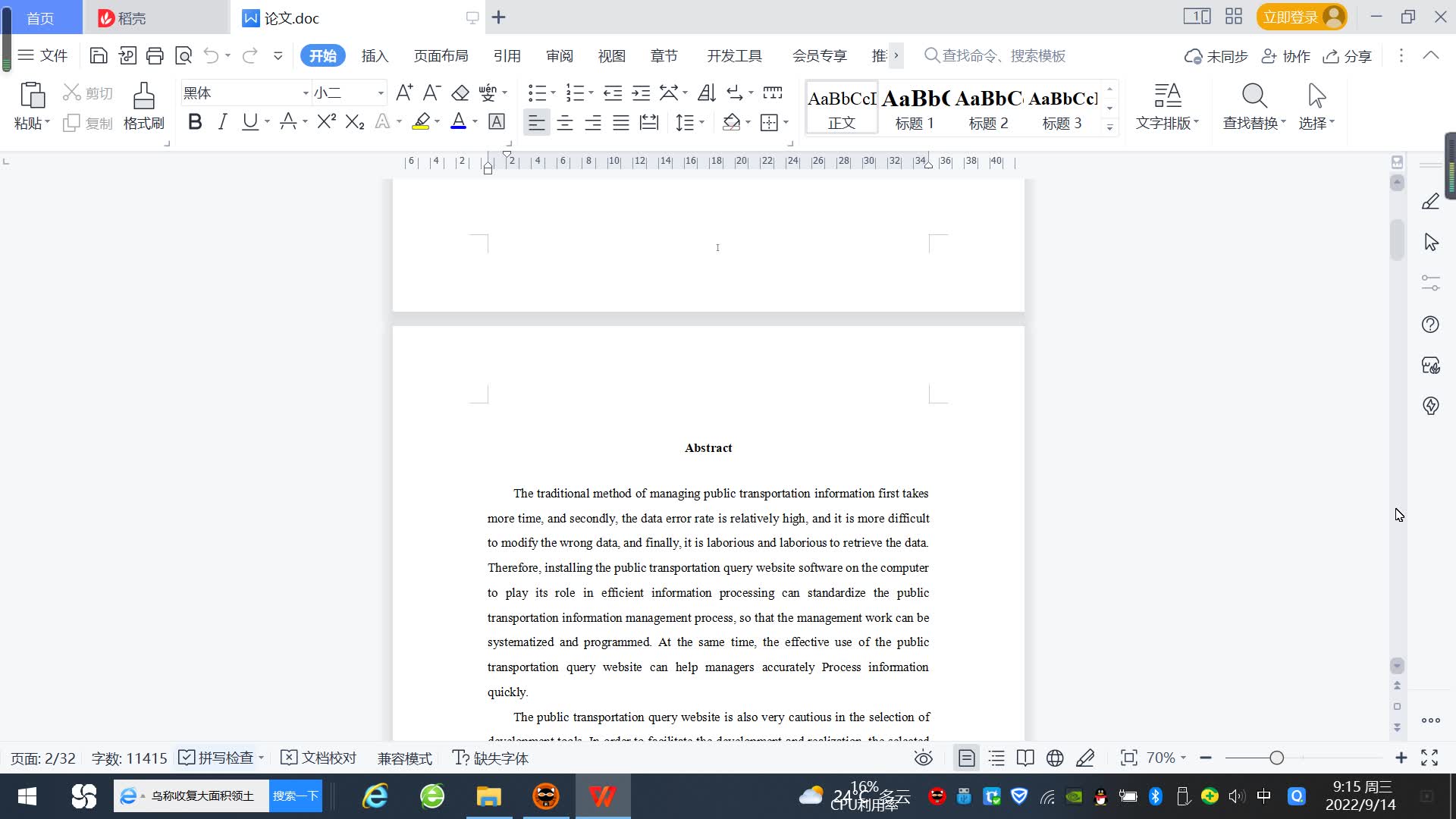Screen dimensions: 1456x819
Task: Apply subscript formatting
Action: [x=355, y=121]
